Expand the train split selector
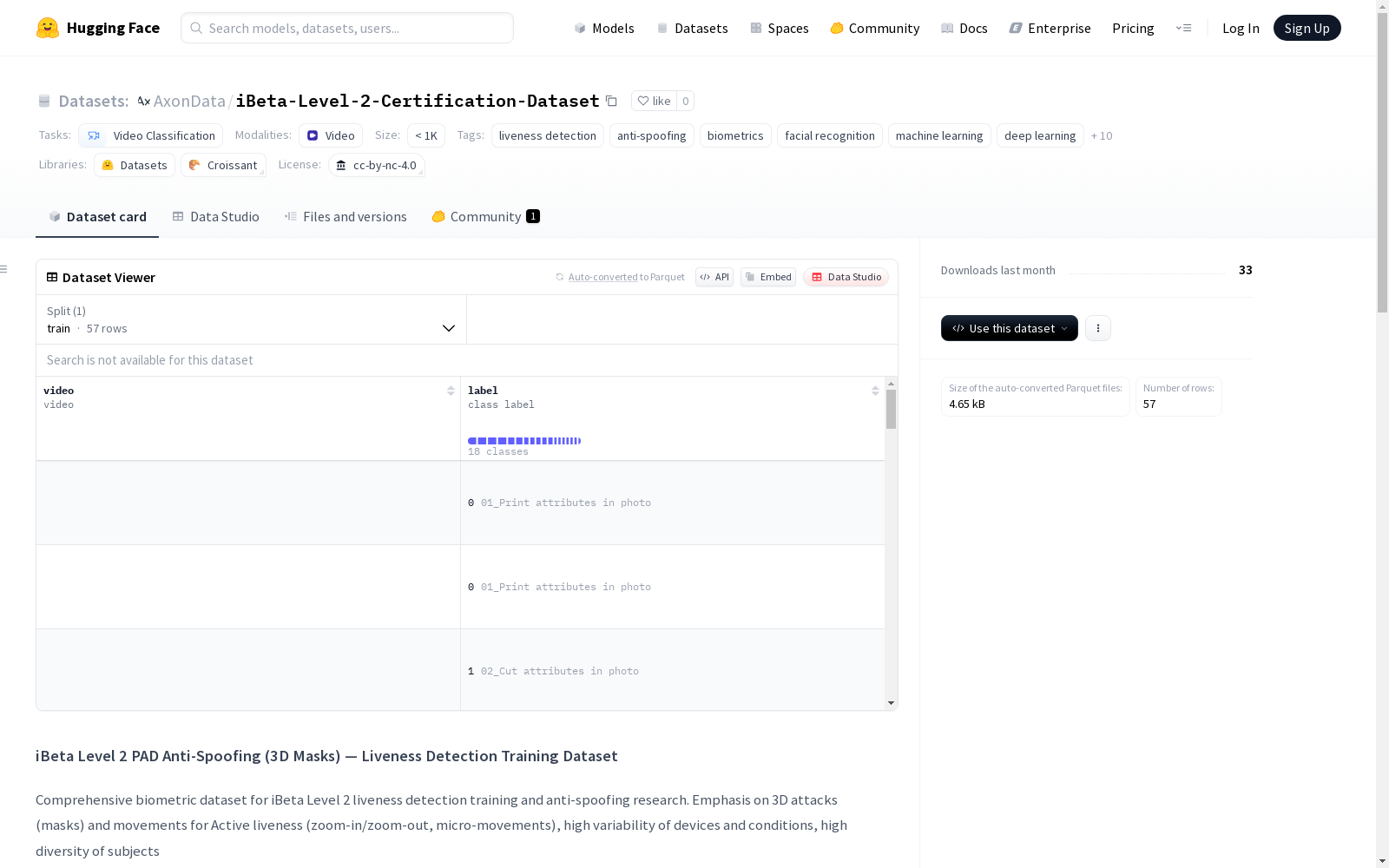 tap(251, 319)
